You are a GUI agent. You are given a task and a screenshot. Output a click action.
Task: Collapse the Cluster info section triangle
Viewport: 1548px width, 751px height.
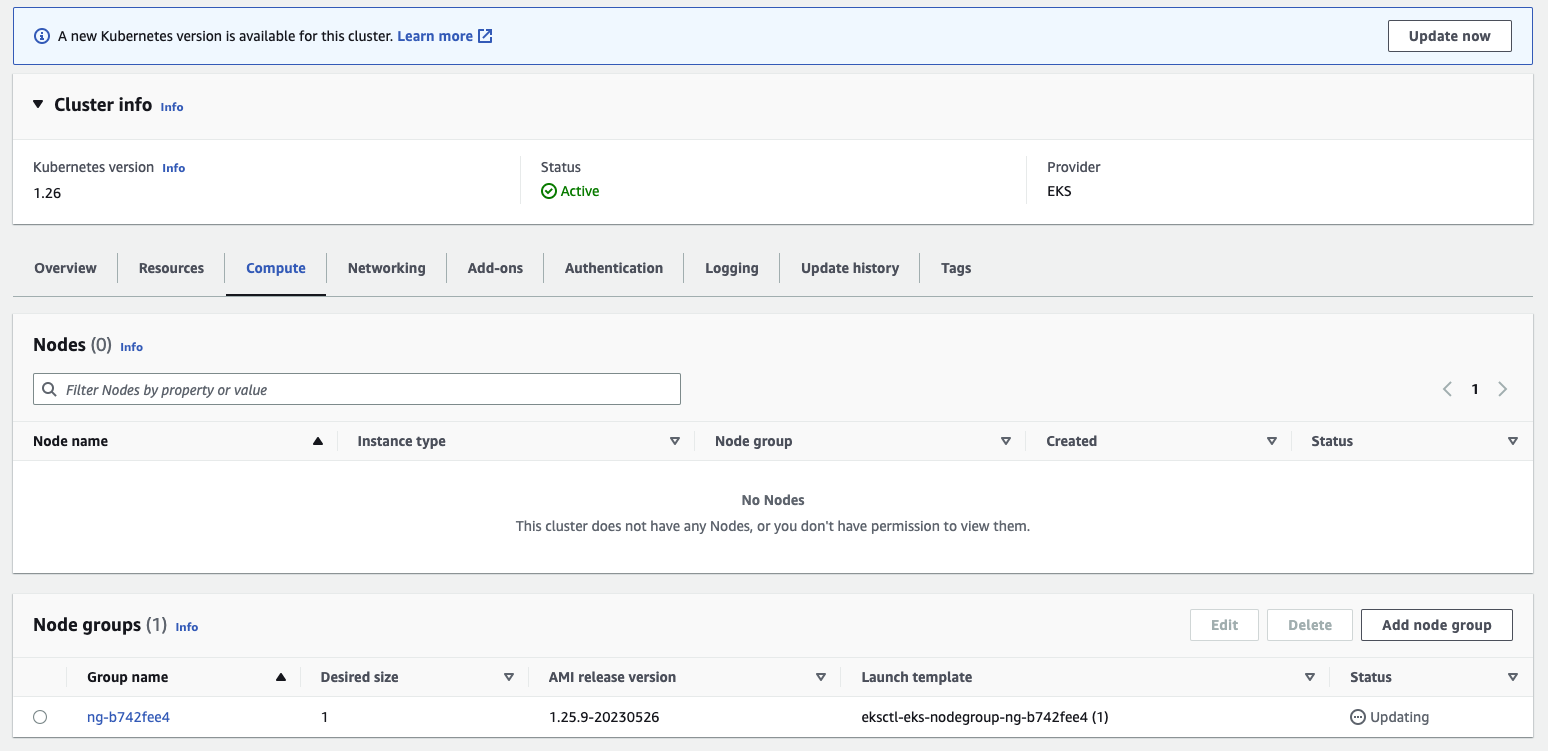click(37, 105)
